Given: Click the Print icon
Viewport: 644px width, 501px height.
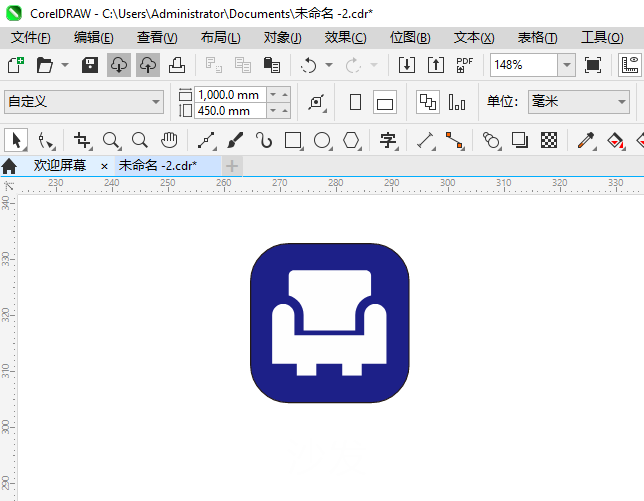Looking at the screenshot, I should (177, 65).
